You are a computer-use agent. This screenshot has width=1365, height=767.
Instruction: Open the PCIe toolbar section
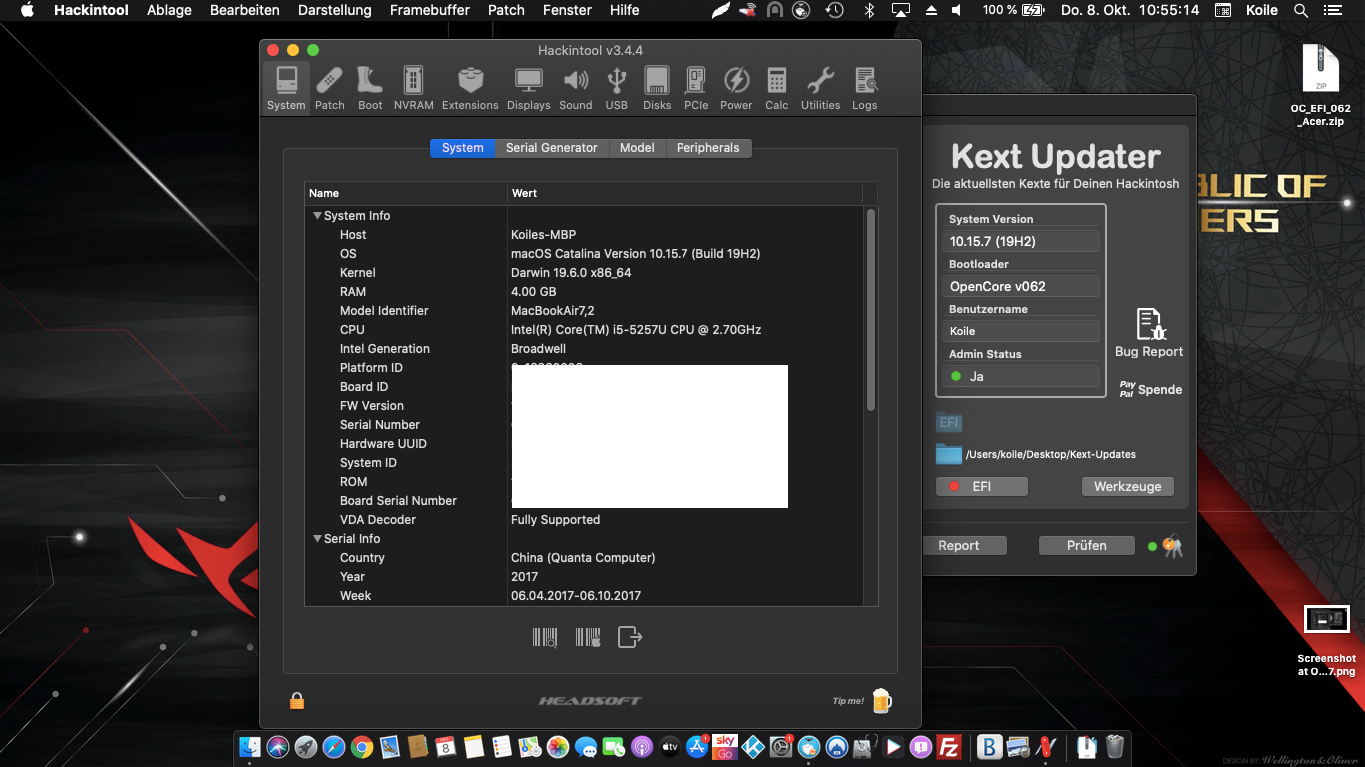click(x=696, y=88)
